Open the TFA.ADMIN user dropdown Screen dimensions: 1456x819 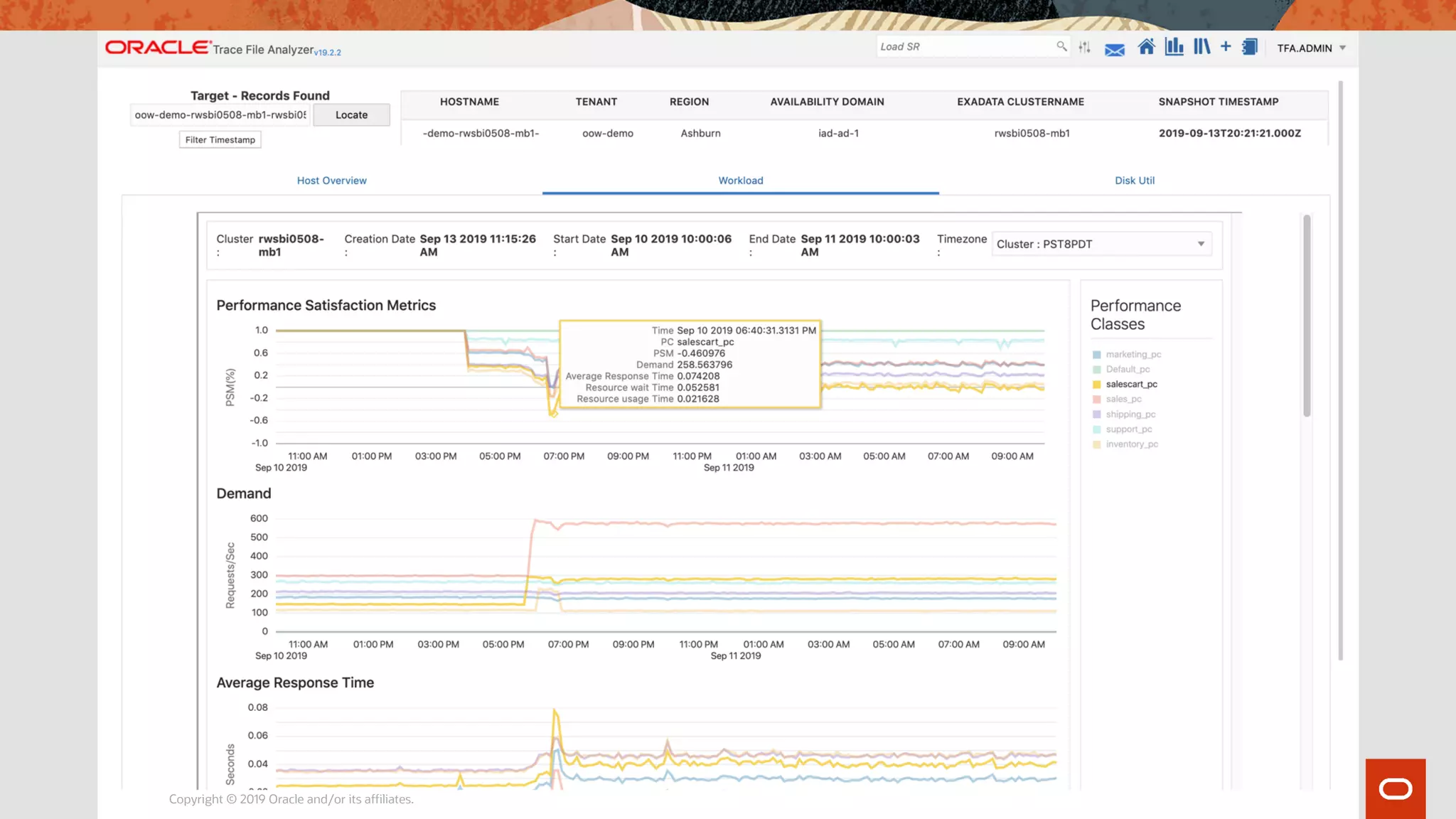pyautogui.click(x=1311, y=48)
